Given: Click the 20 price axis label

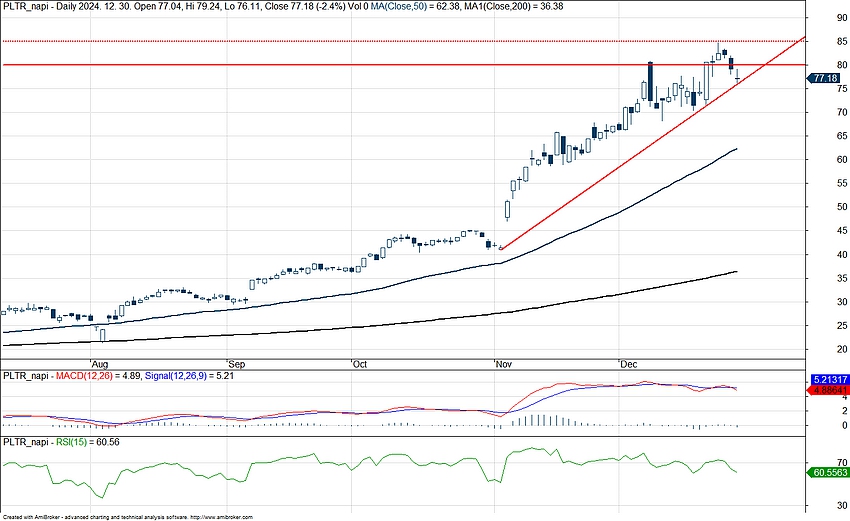Looking at the screenshot, I should point(842,350).
